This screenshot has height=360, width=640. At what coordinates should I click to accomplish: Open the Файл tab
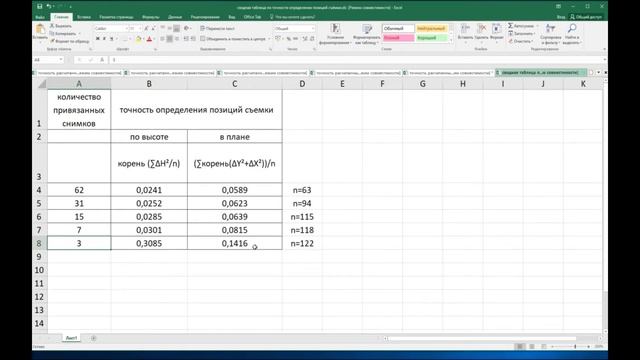[x=40, y=17]
